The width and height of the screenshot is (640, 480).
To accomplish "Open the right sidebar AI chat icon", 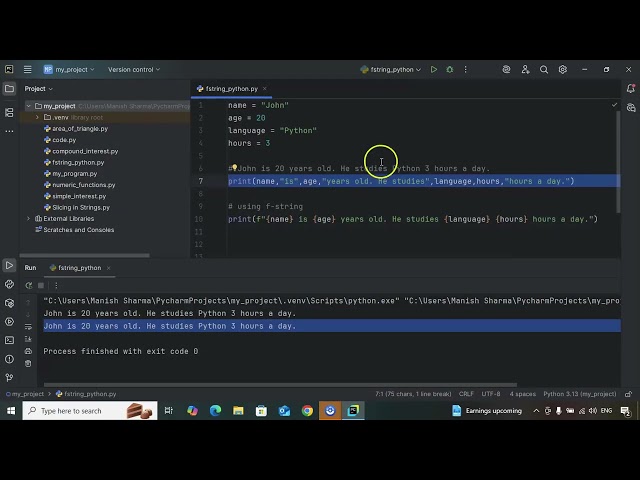I will click(631, 108).
